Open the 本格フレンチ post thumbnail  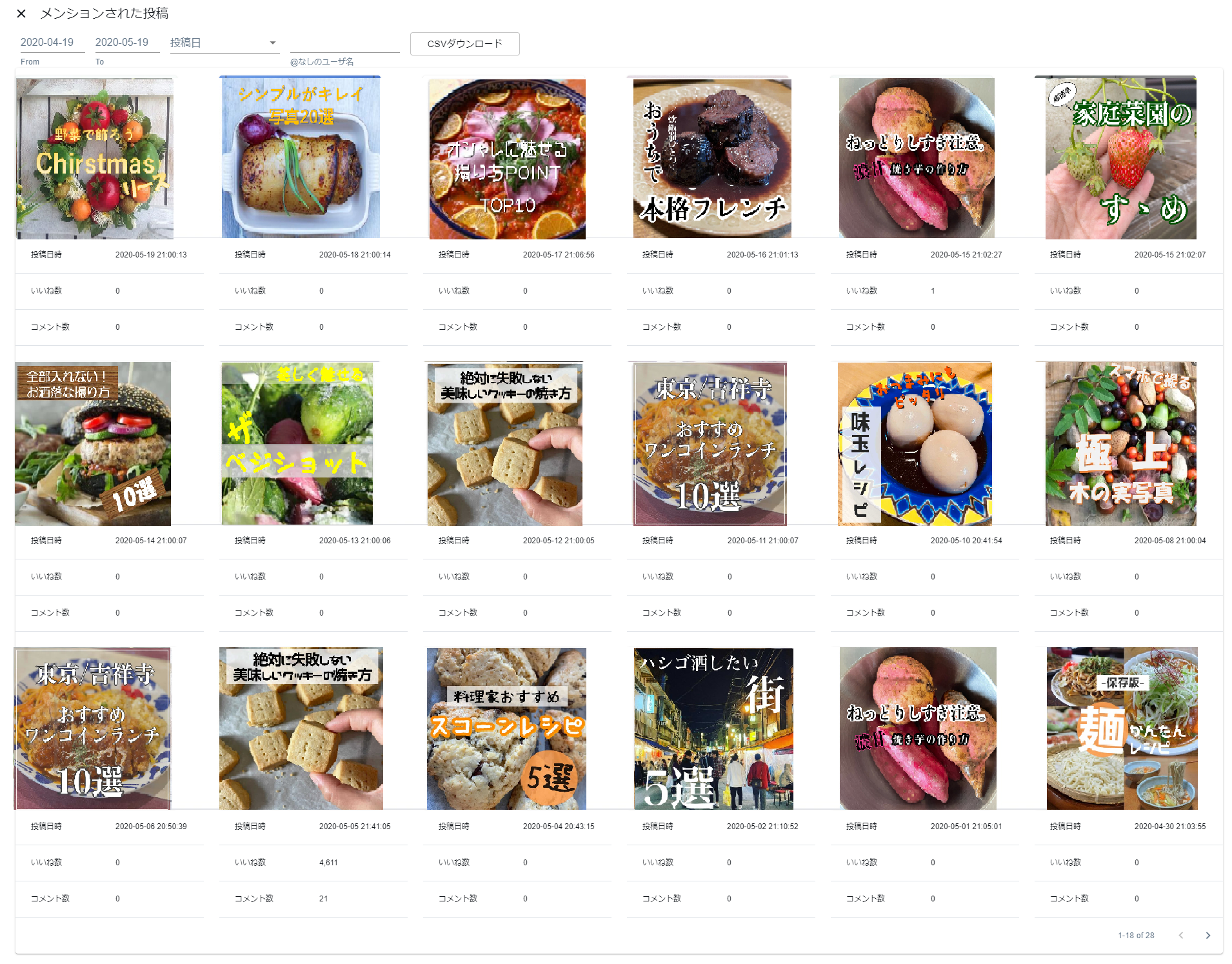tap(712, 157)
